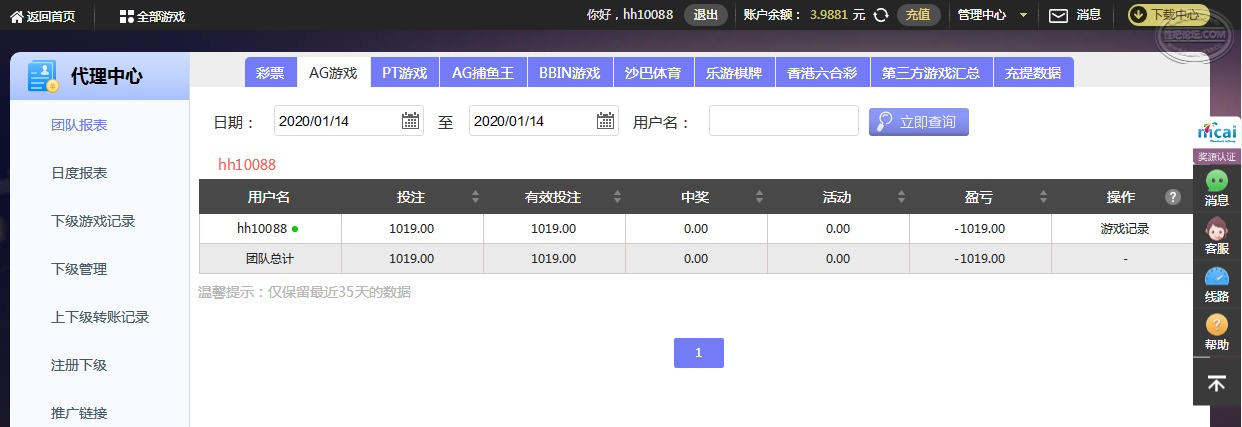Click 团队总计 row label

pos(270,258)
